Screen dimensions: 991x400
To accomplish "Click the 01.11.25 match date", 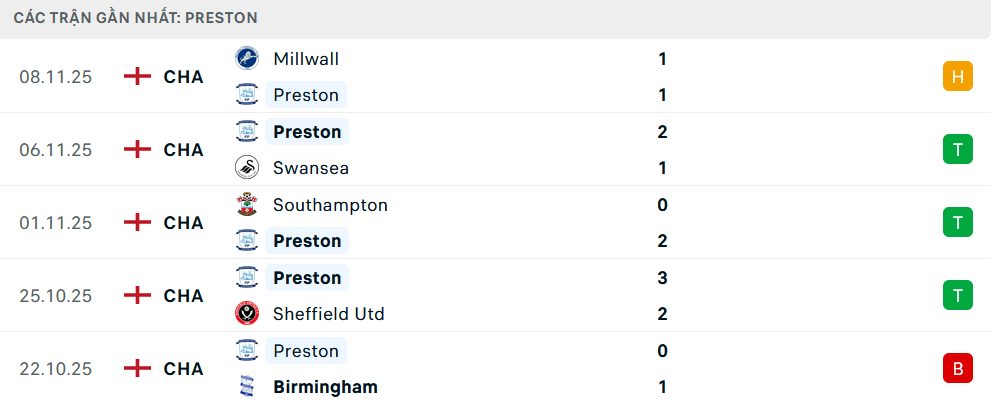I will [x=55, y=223].
